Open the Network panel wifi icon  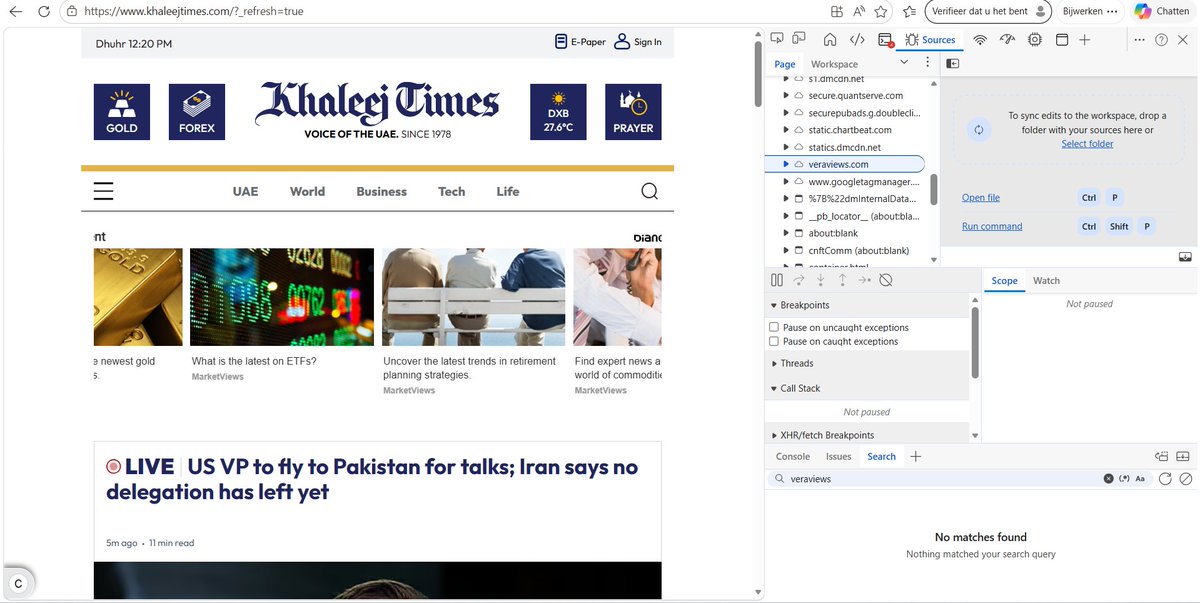pos(980,40)
